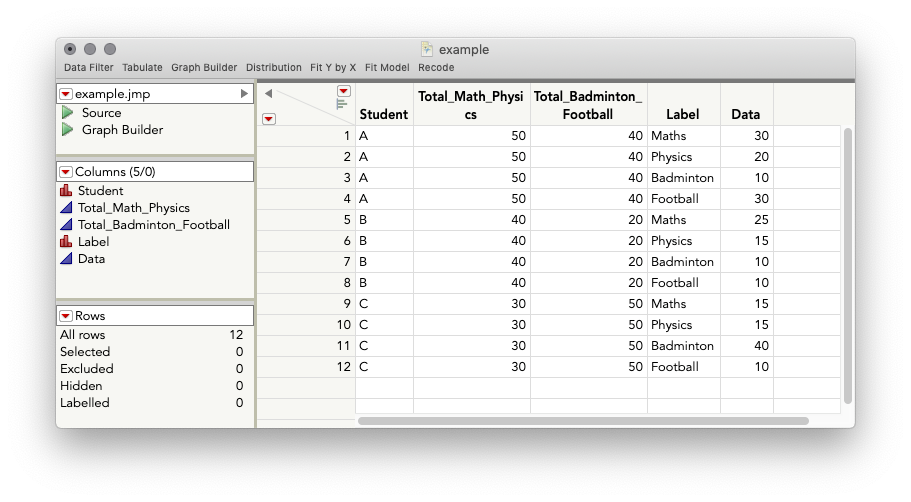Click the document icon beside the window title
This screenshot has width=911, height=502.
pyautogui.click(x=427, y=49)
